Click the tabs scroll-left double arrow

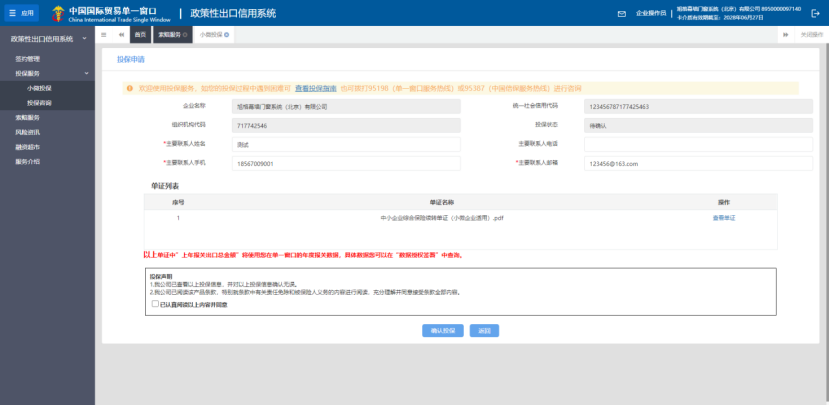coord(121,35)
